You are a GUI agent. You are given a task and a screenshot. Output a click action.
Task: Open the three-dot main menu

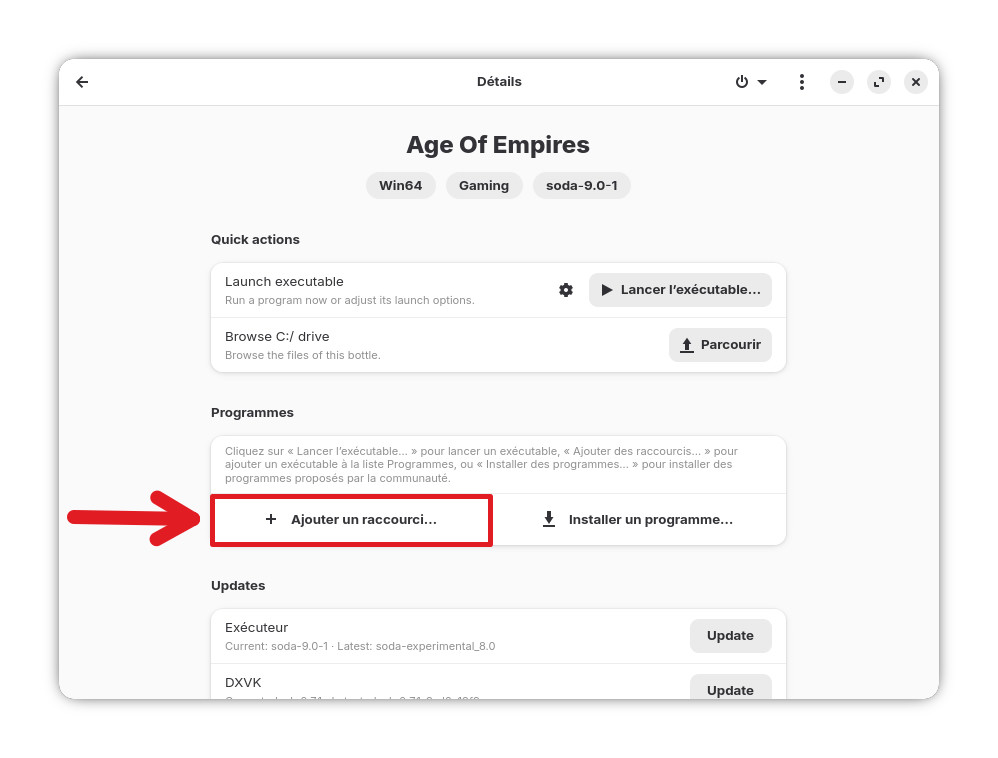801,82
